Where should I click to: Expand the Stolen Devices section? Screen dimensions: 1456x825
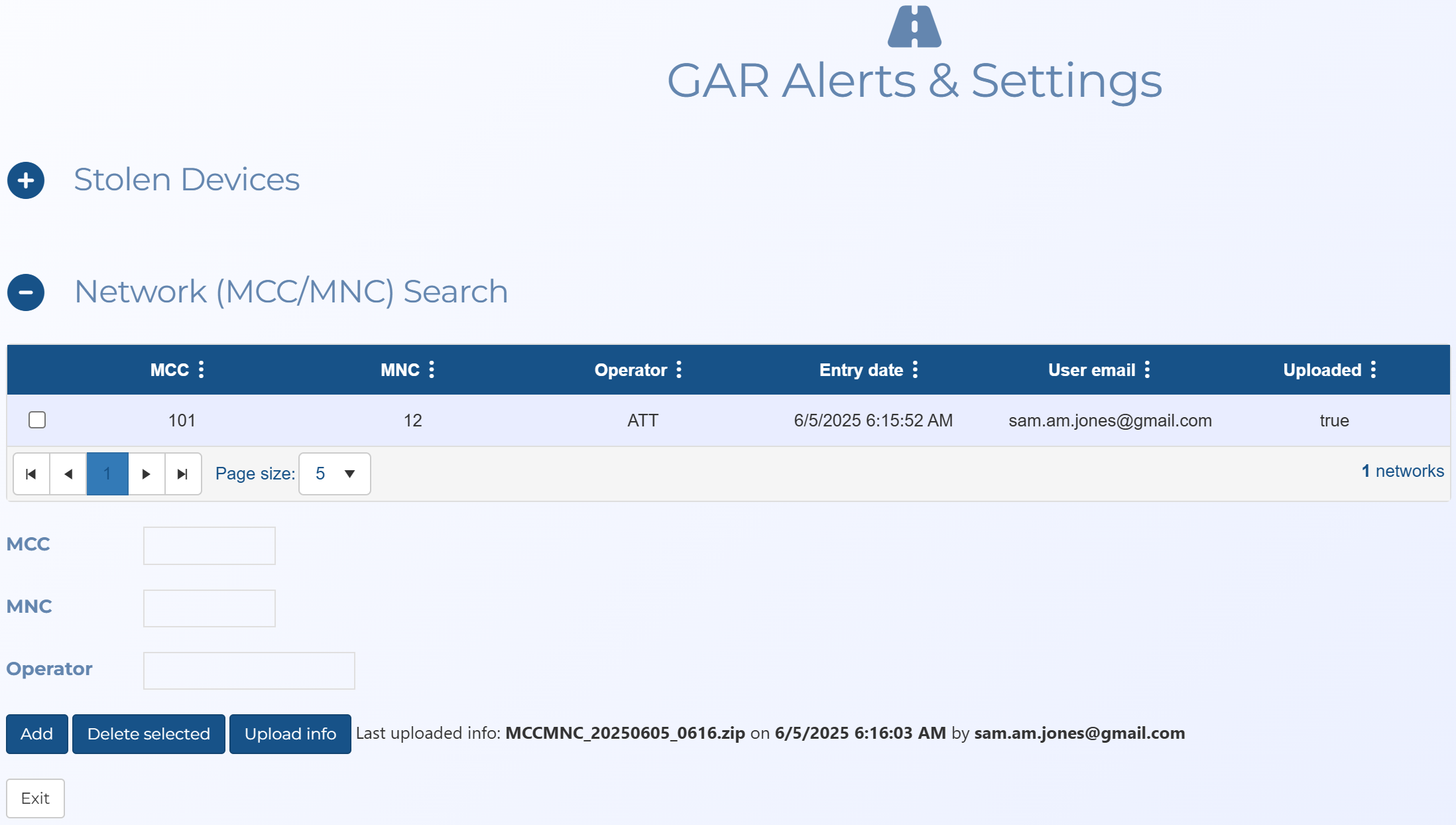click(x=26, y=180)
